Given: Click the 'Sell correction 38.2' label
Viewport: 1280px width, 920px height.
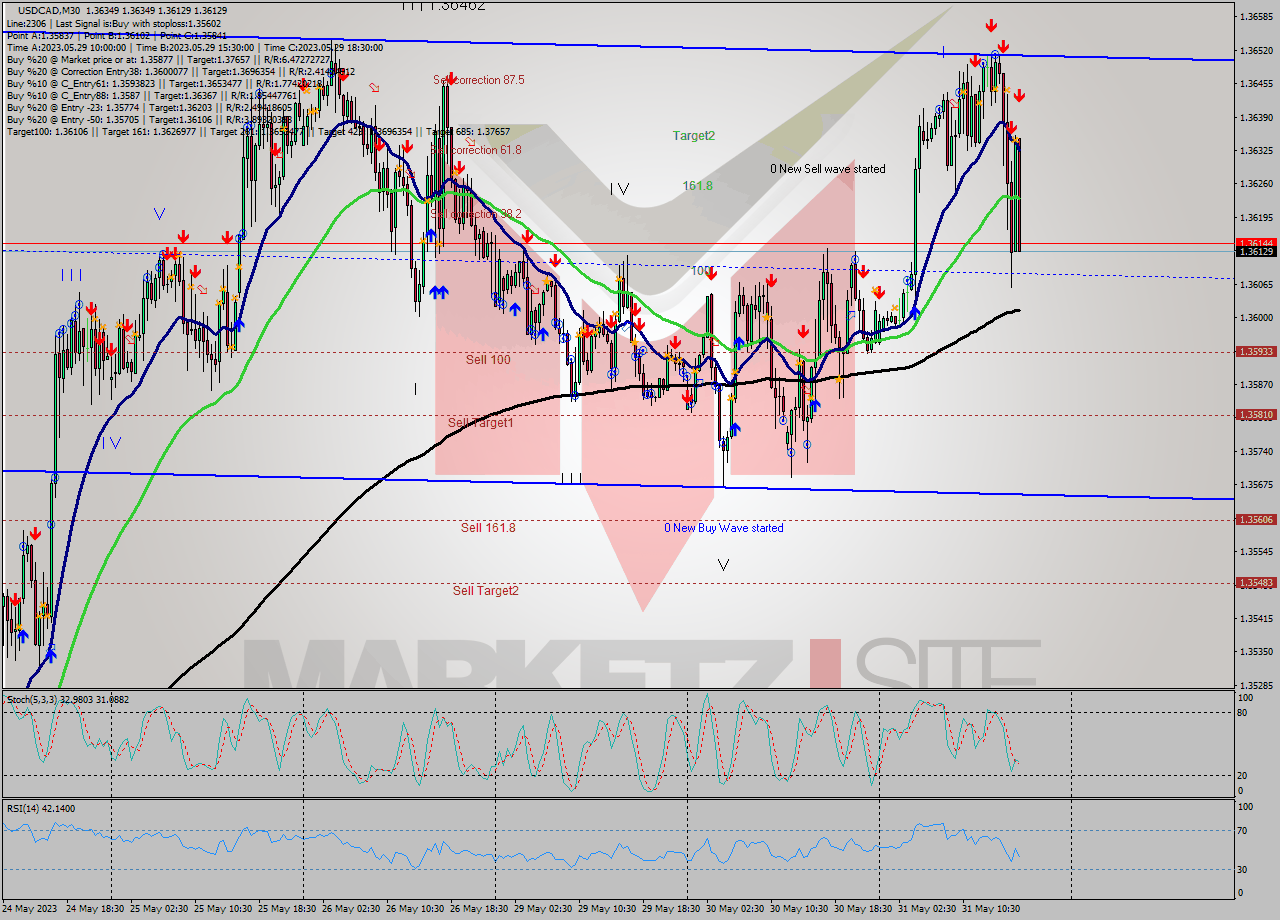Looking at the screenshot, I should click(477, 214).
